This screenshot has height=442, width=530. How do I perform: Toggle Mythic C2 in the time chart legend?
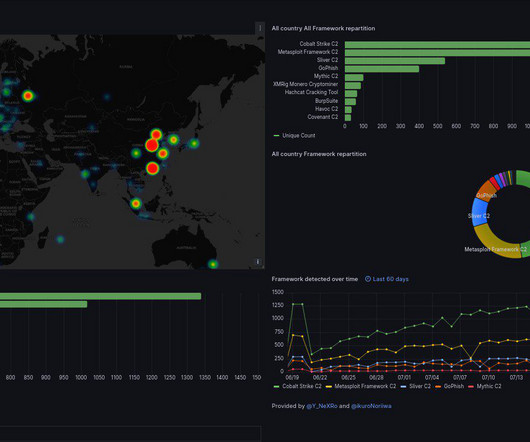point(489,386)
